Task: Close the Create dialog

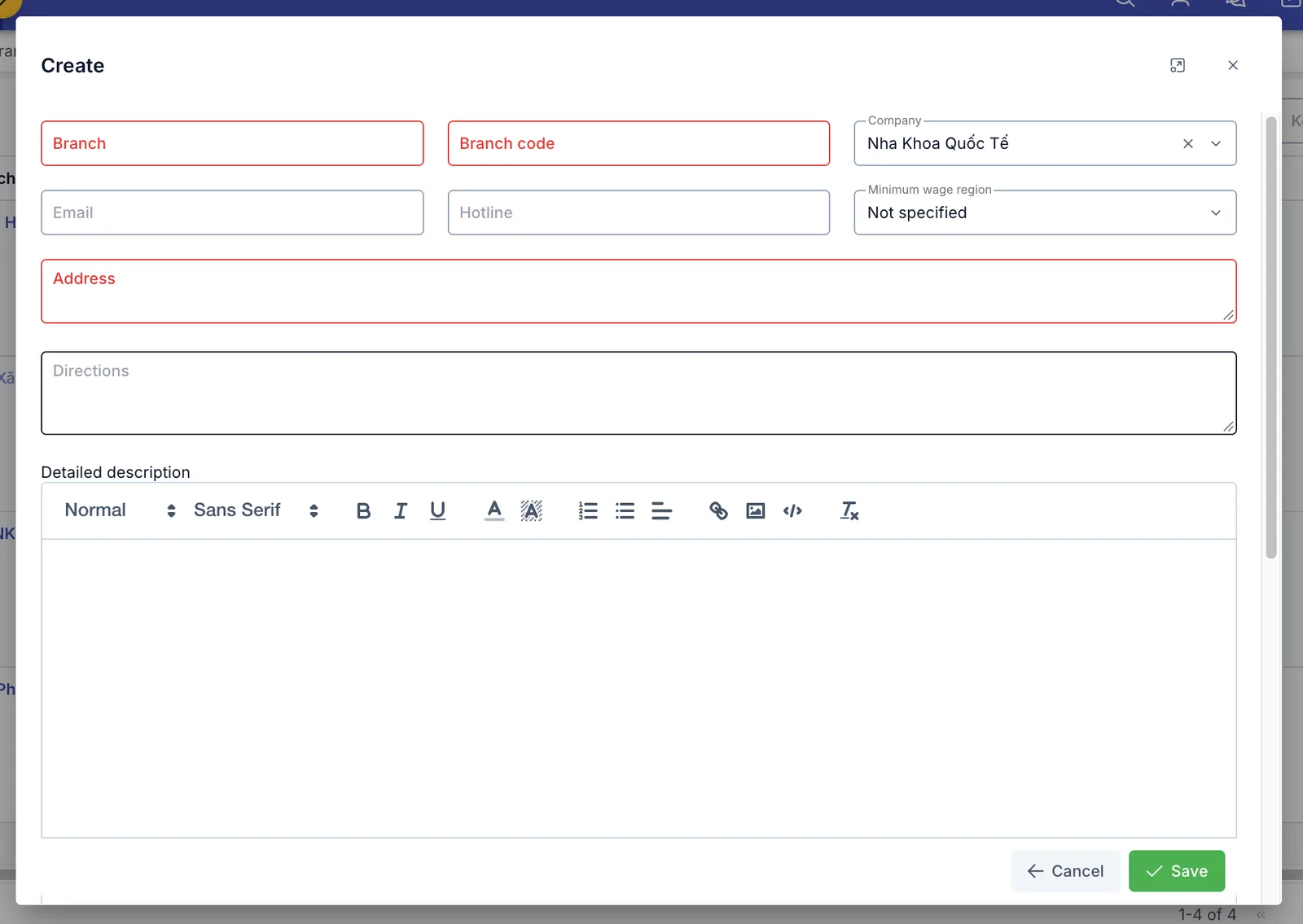Action: click(x=1233, y=65)
